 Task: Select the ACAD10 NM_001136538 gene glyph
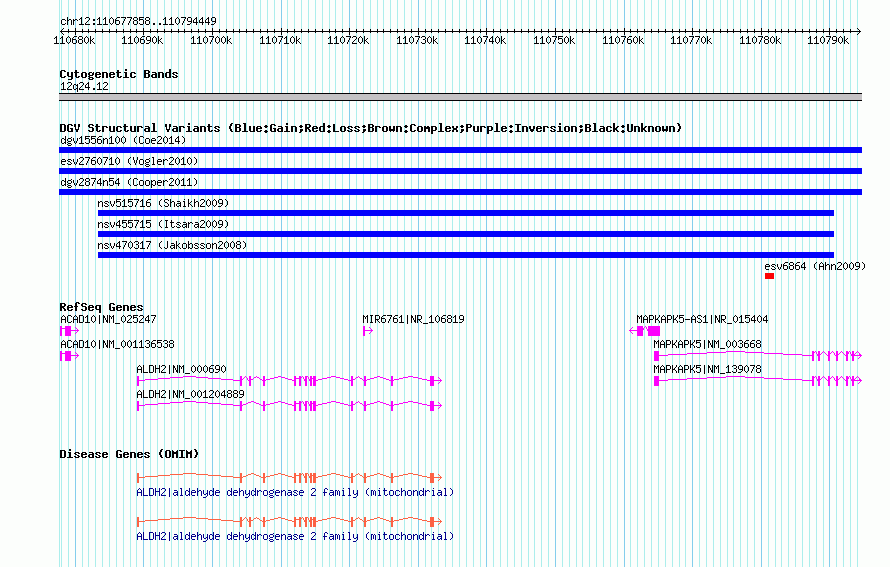coord(69,356)
